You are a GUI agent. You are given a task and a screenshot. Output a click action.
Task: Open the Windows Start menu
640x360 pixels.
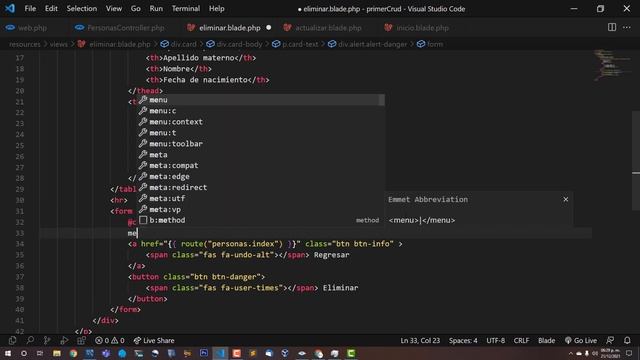(8, 353)
